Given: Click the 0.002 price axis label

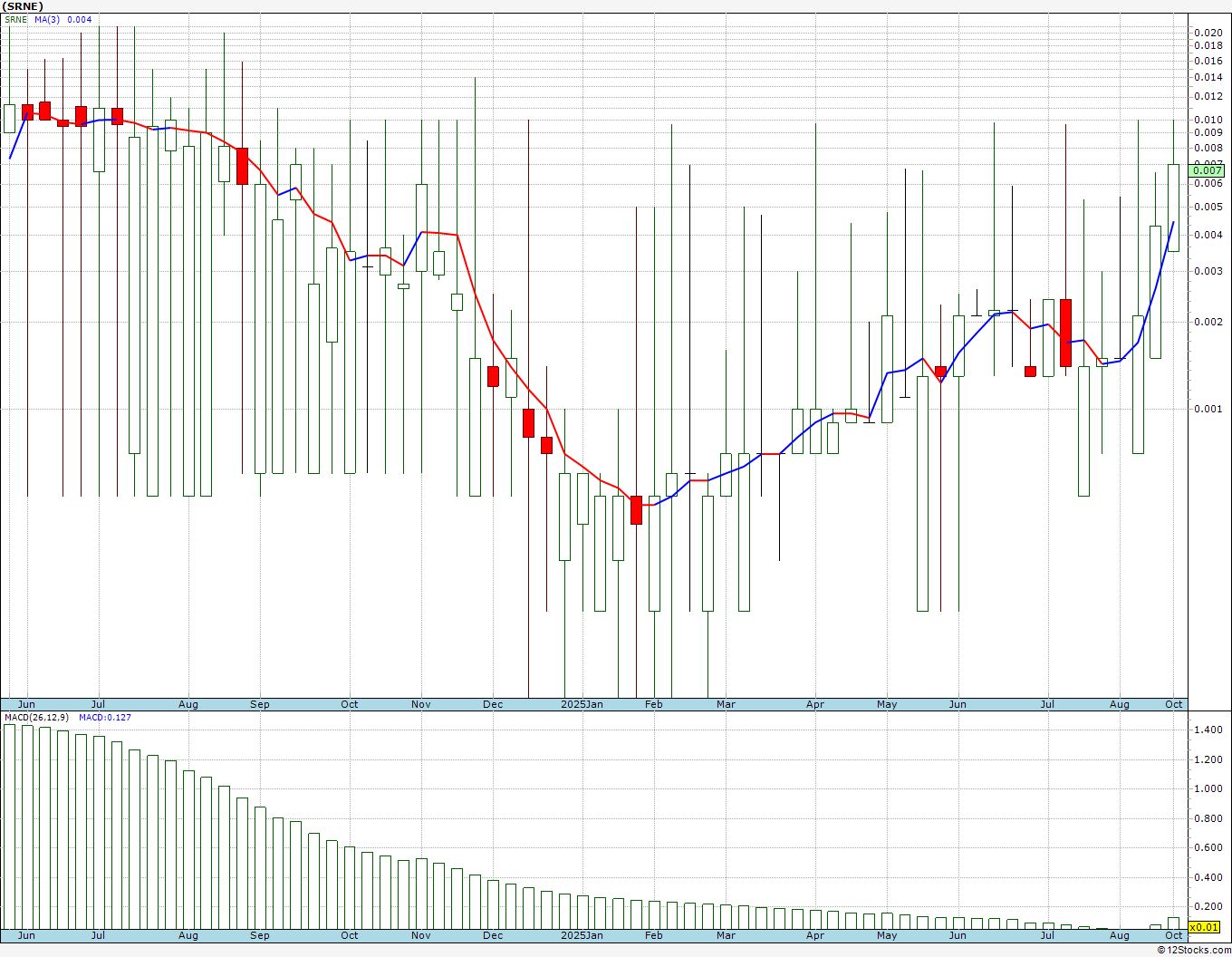Looking at the screenshot, I should 1208,322.
